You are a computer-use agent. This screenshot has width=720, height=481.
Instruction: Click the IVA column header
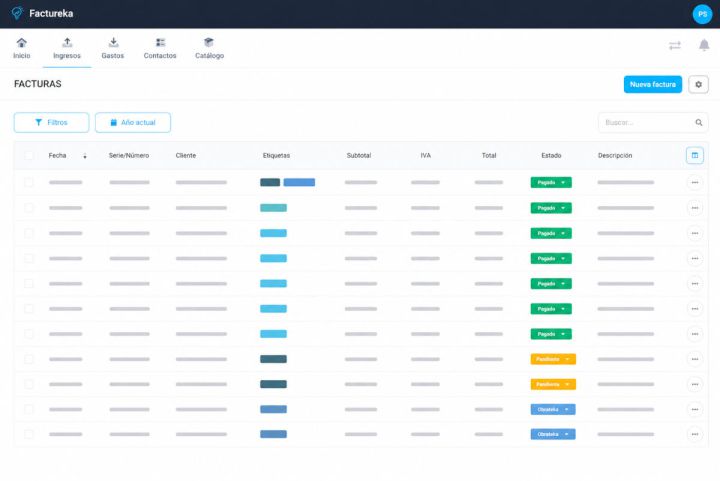(x=426, y=156)
